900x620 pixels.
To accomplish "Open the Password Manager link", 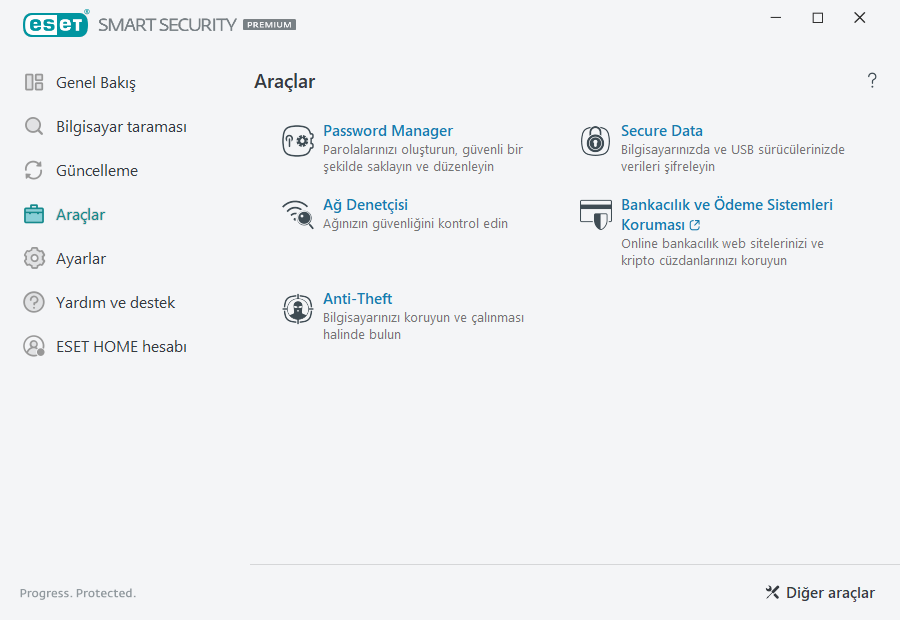I will (388, 130).
